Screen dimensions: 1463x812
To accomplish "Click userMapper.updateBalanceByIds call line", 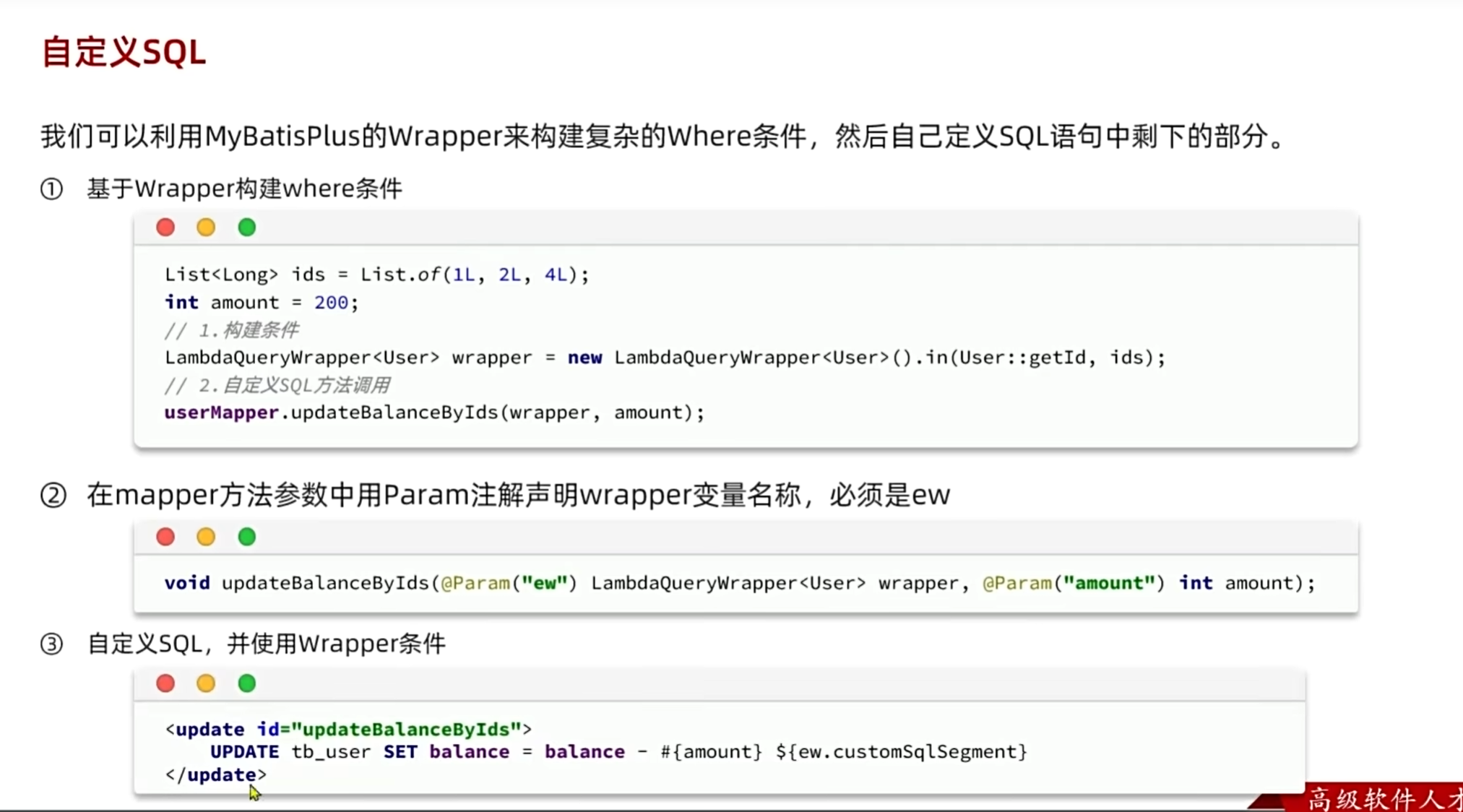I will tap(433, 413).
